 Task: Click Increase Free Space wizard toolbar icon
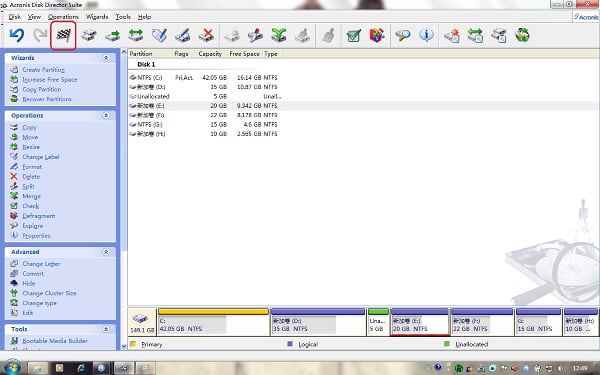pyautogui.click(x=475, y=36)
